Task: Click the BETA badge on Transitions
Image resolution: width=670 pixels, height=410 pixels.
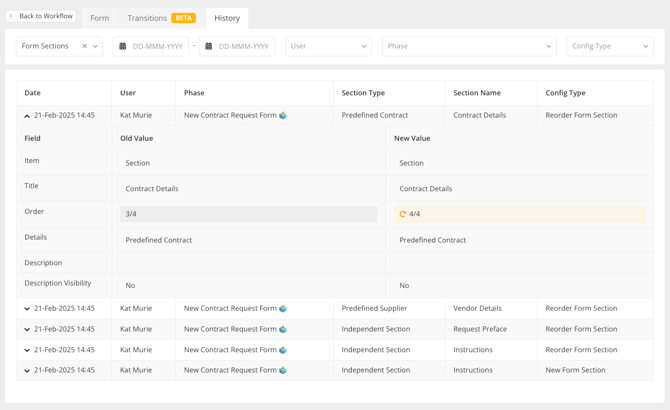Action: [x=184, y=18]
